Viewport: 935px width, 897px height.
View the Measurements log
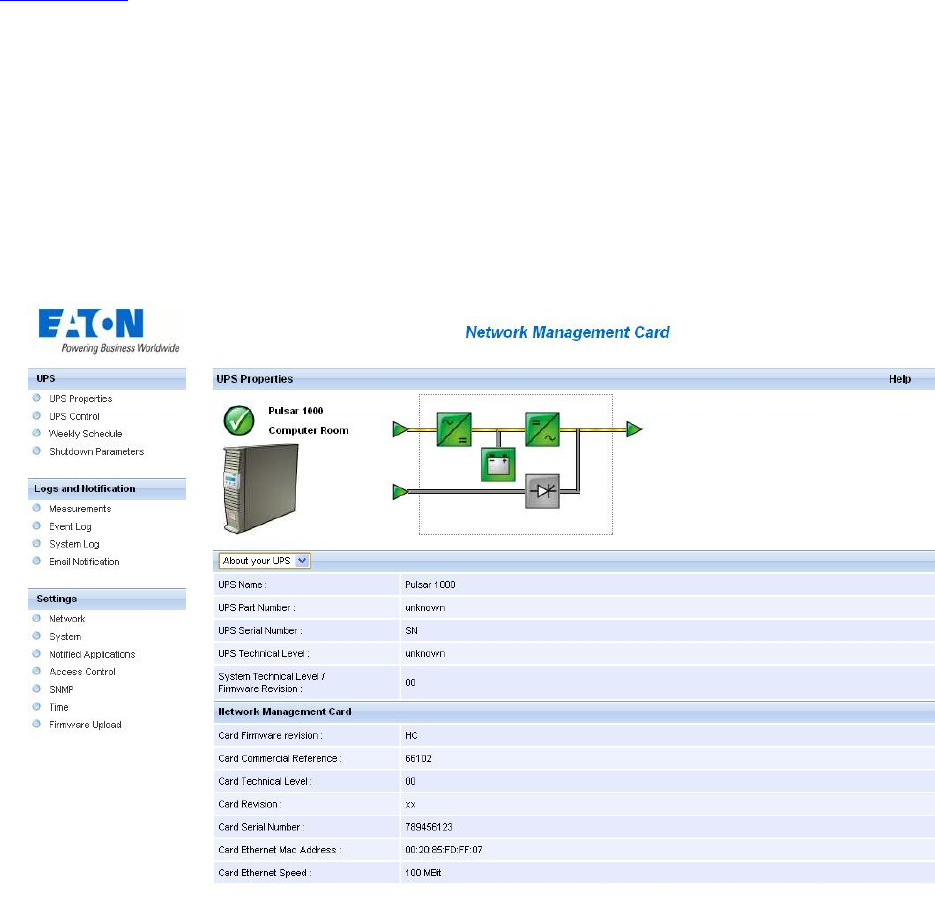[x=80, y=509]
